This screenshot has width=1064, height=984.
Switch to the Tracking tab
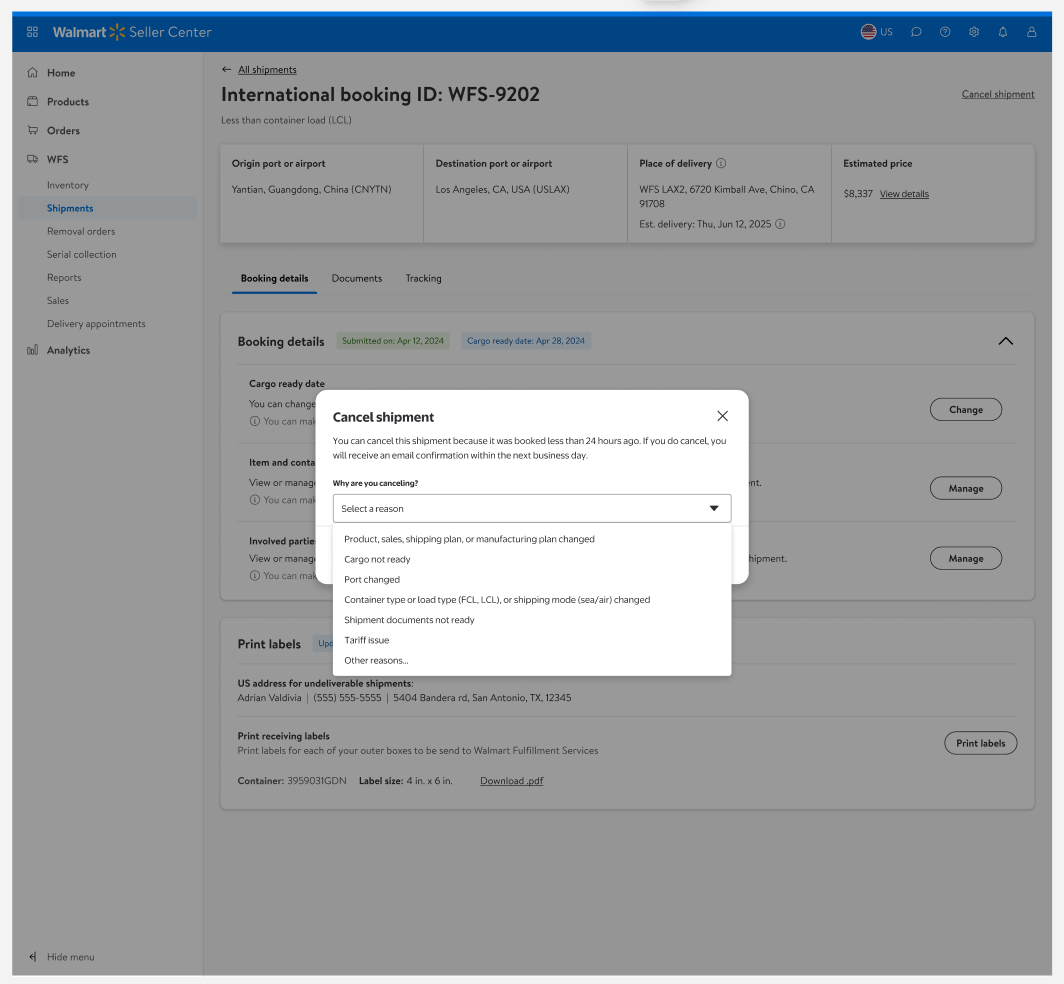click(x=423, y=278)
